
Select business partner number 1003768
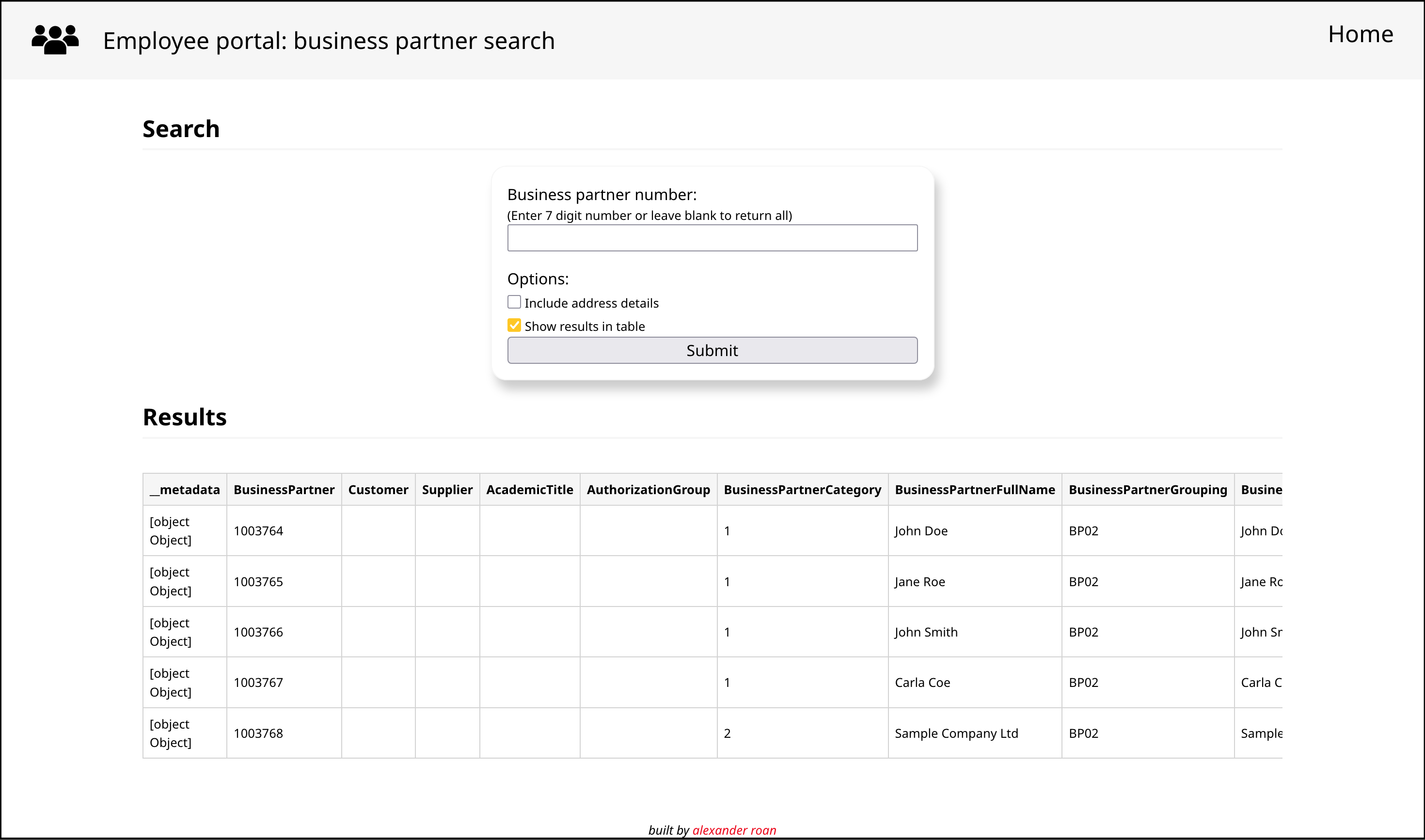point(258,733)
